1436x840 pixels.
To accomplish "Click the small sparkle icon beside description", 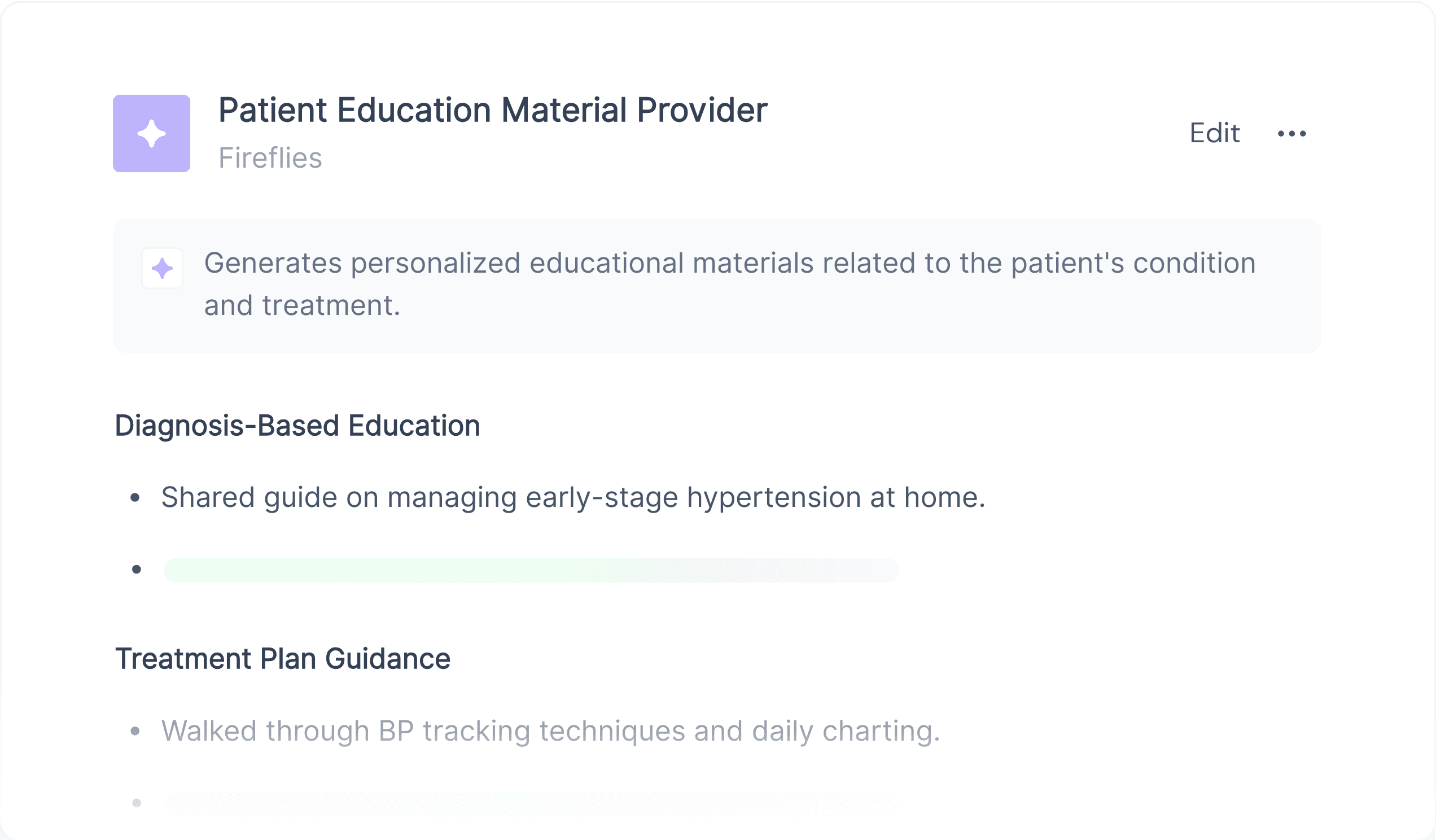I will tap(163, 268).
